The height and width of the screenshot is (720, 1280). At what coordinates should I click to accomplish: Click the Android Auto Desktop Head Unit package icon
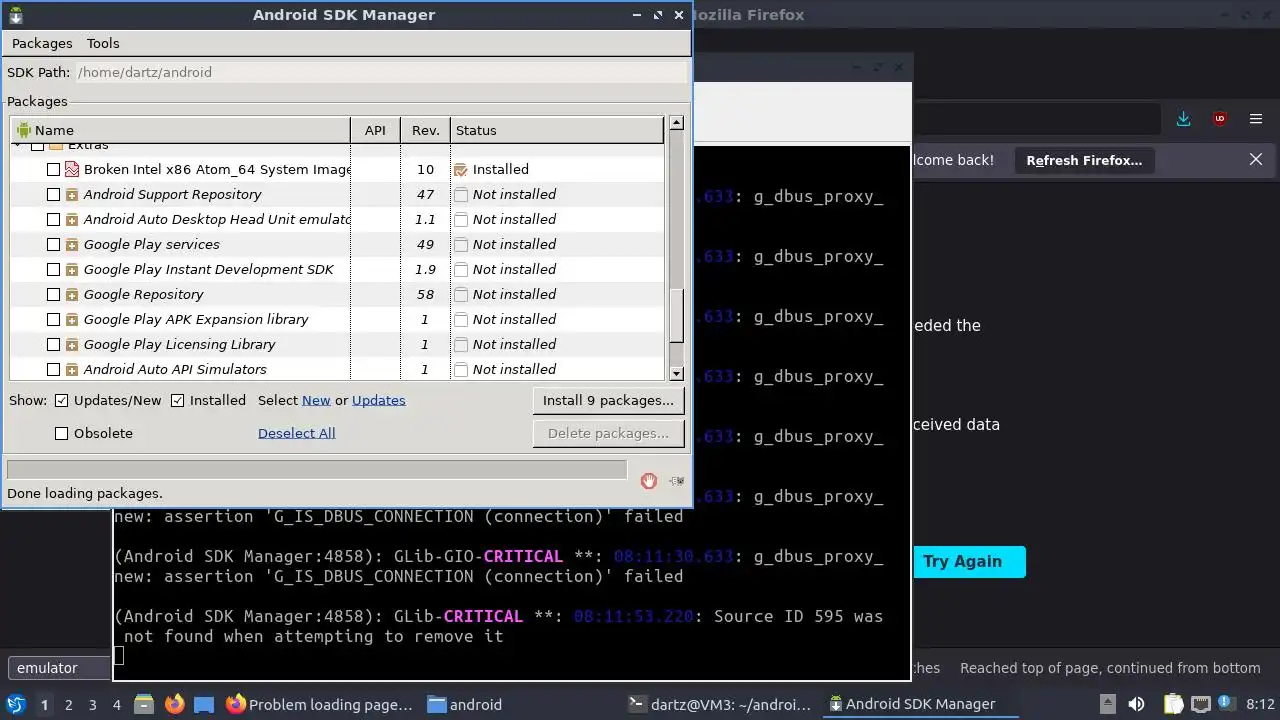pos(72,220)
